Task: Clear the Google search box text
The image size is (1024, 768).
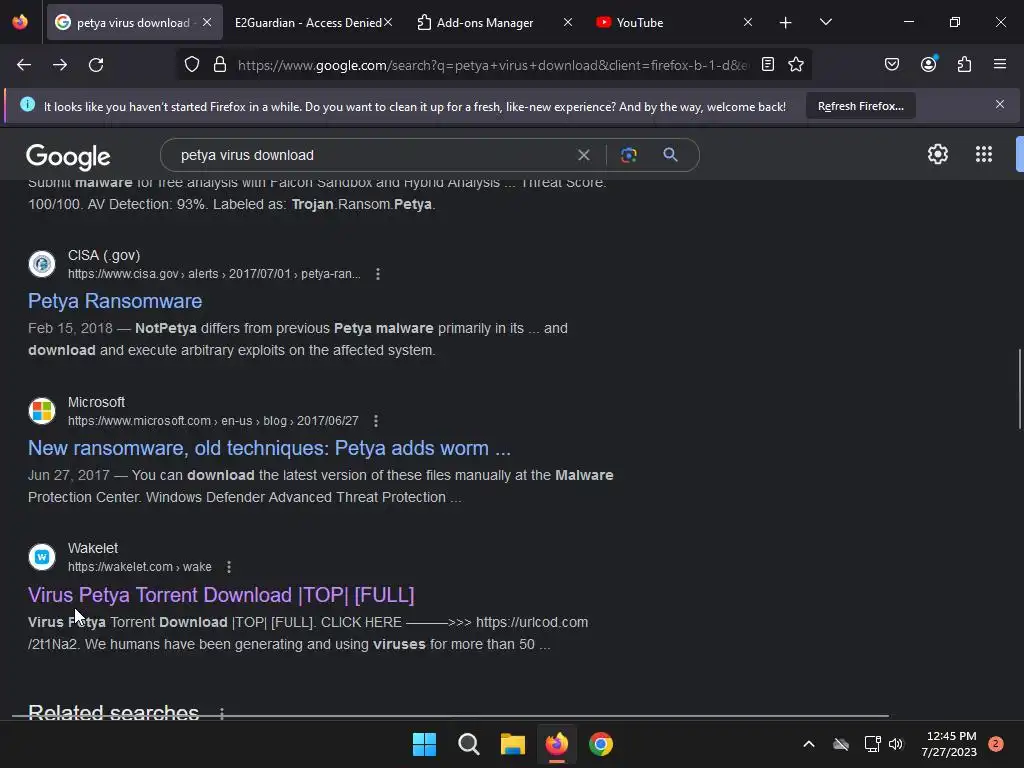Action: coord(584,155)
